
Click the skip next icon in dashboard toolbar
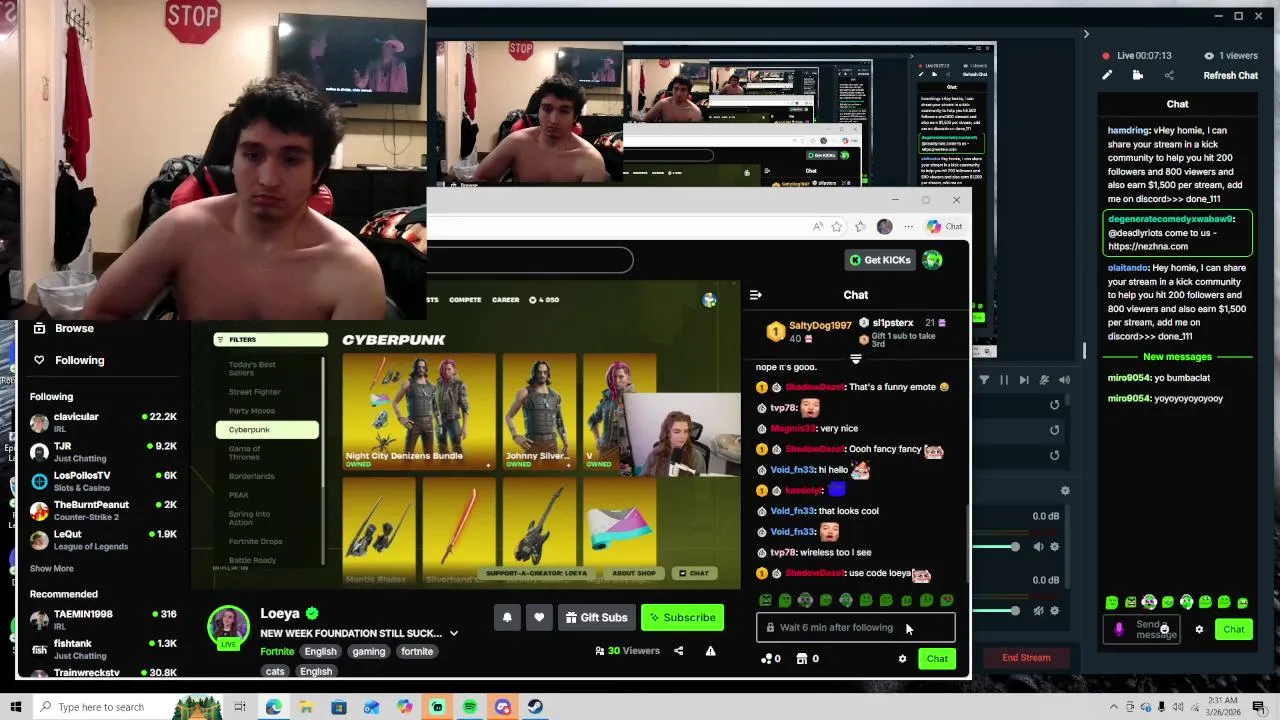pyautogui.click(x=1024, y=380)
